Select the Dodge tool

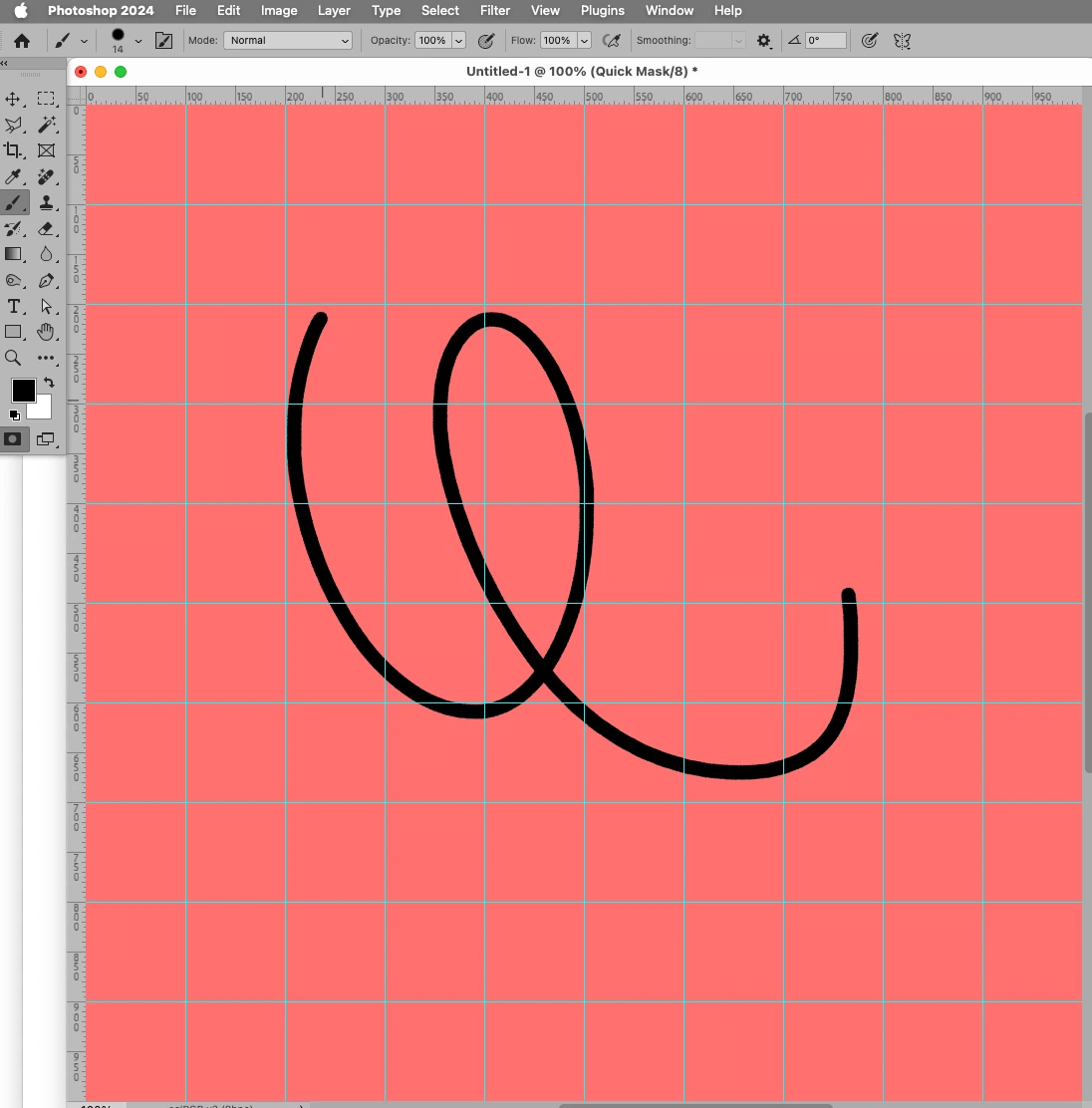(13, 281)
